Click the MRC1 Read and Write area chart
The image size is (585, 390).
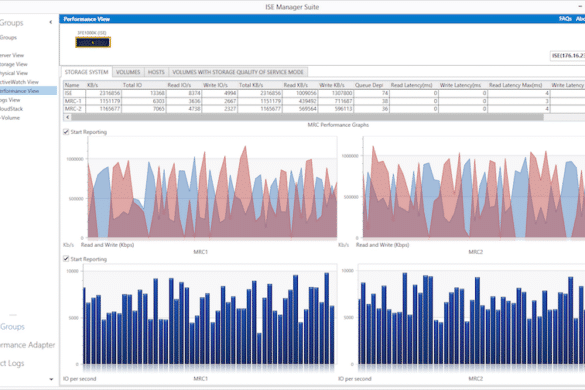[x=212, y=187]
